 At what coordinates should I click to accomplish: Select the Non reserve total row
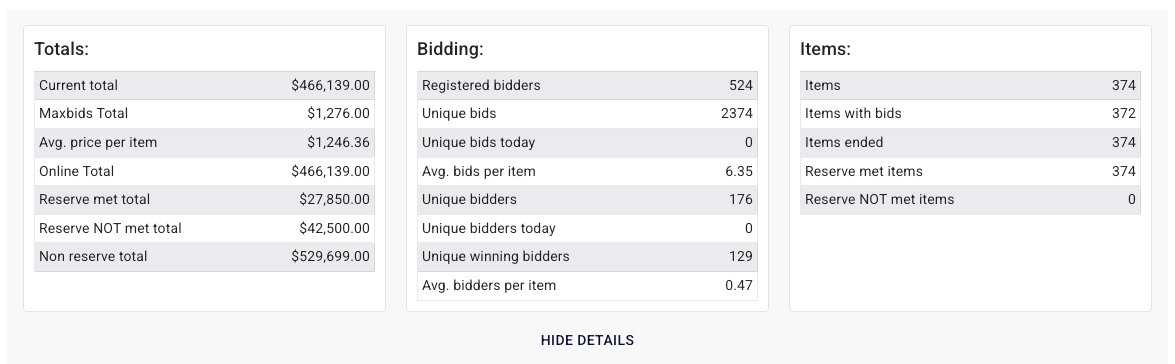coord(205,256)
